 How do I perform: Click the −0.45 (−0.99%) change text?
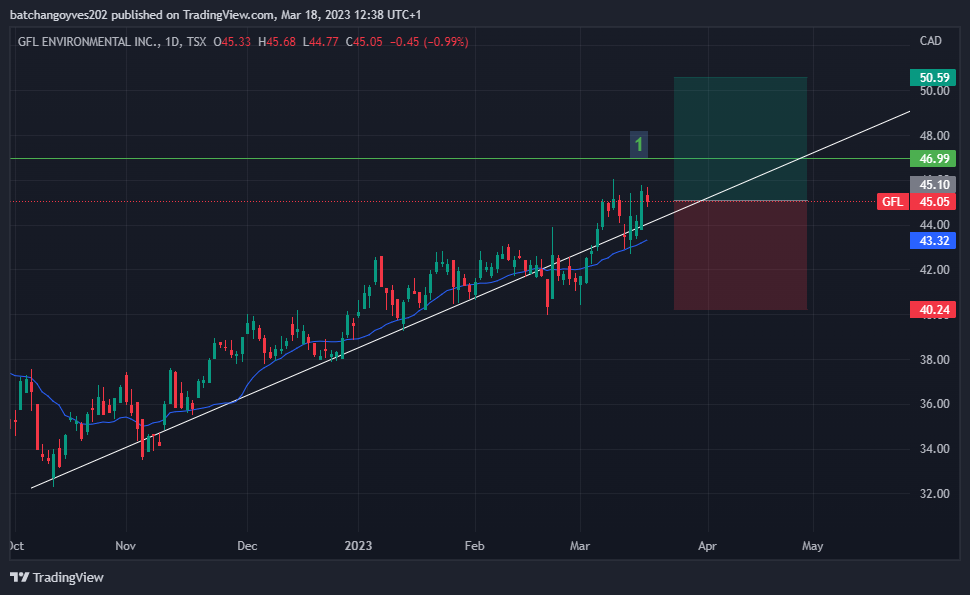(x=429, y=42)
